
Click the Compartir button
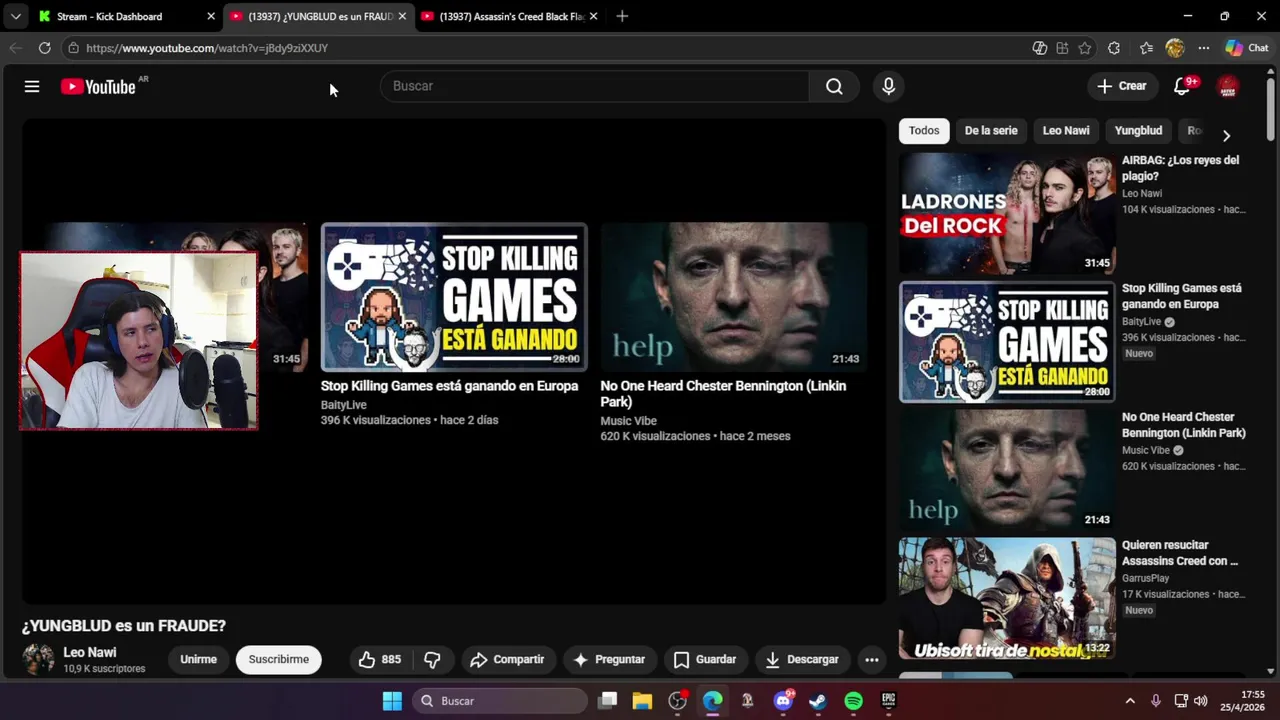coord(507,659)
